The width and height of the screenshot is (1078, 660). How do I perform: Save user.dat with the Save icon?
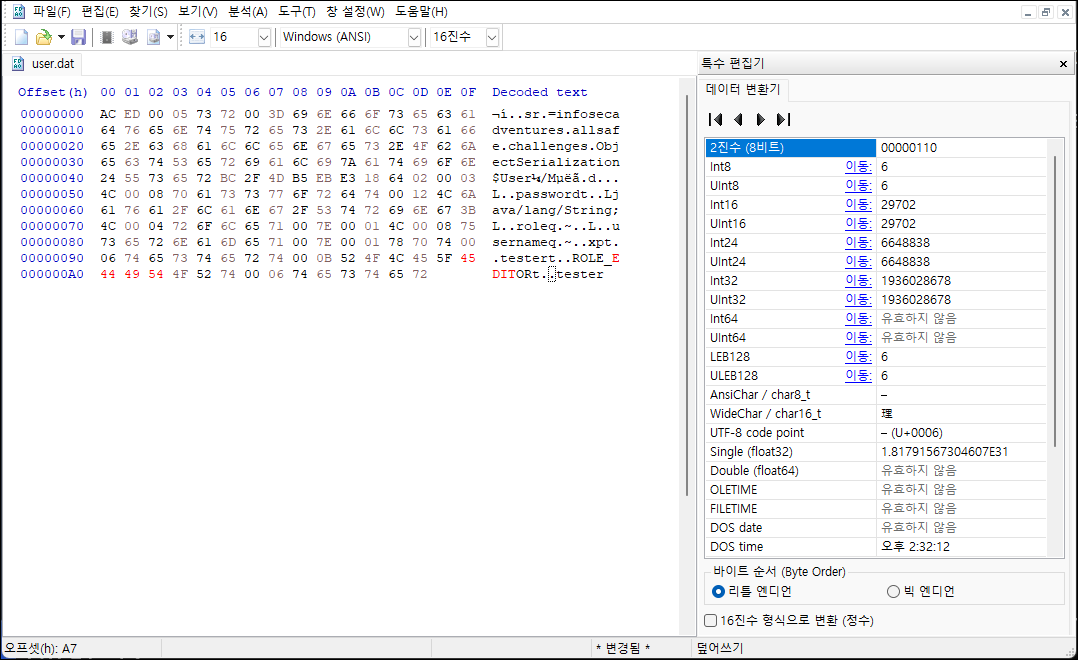click(78, 37)
